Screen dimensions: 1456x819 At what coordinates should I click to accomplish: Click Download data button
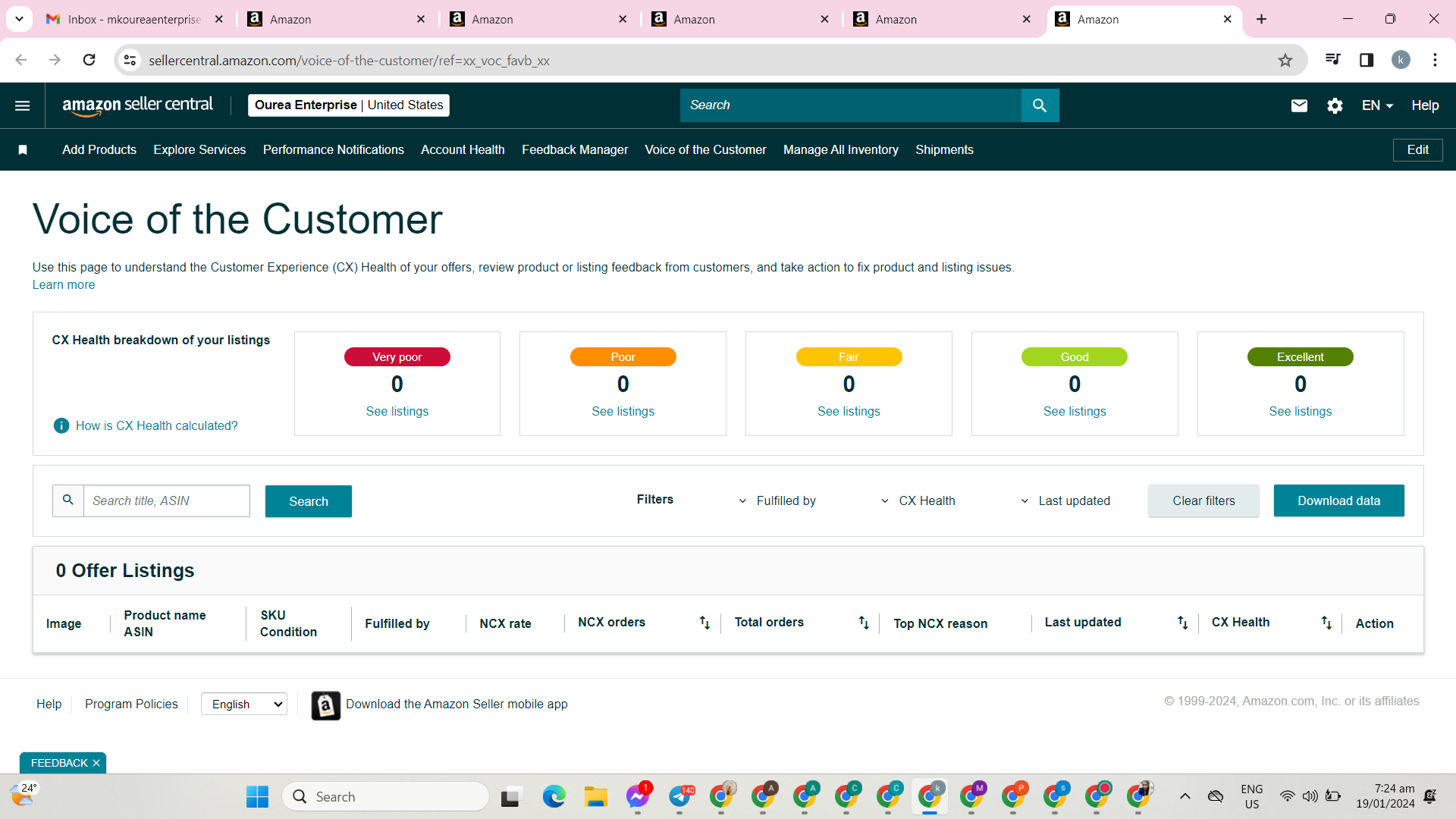[x=1339, y=500]
